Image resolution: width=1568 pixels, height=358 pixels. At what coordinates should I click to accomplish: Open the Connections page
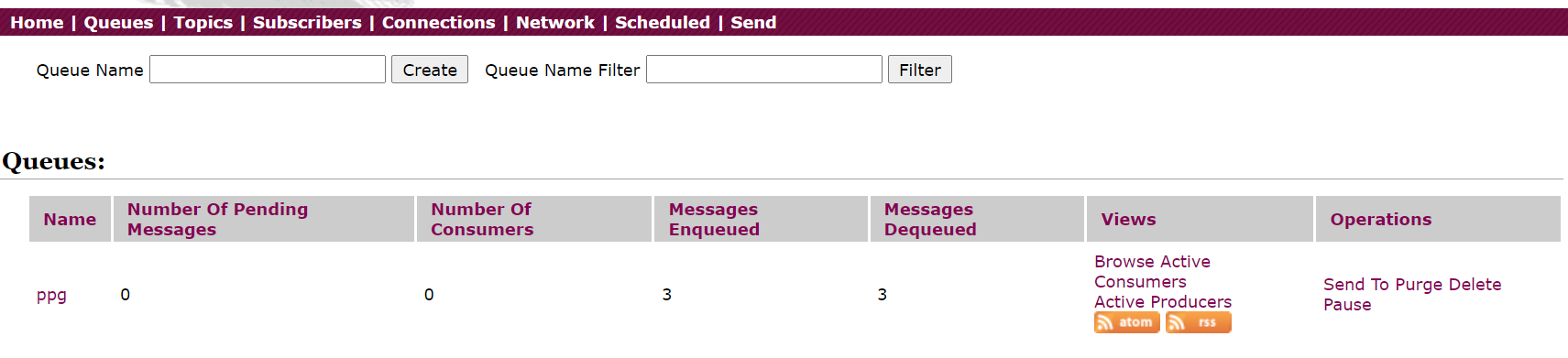[x=438, y=22]
